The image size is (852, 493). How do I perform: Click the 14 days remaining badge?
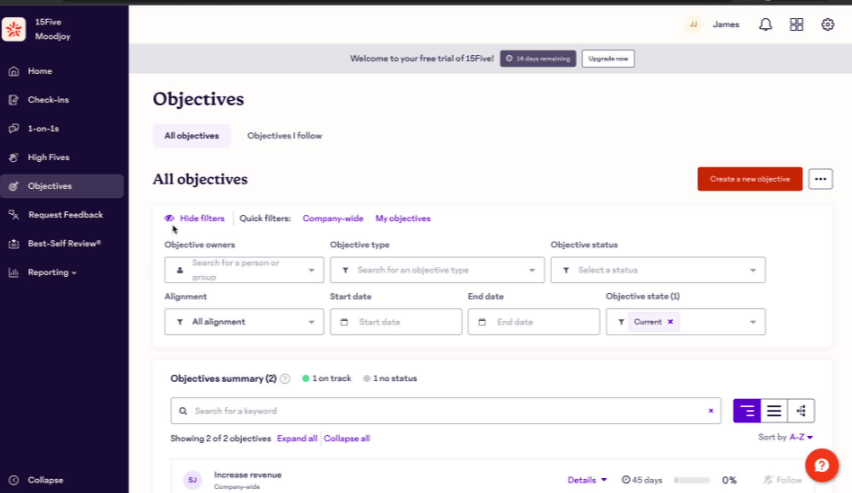coord(538,59)
